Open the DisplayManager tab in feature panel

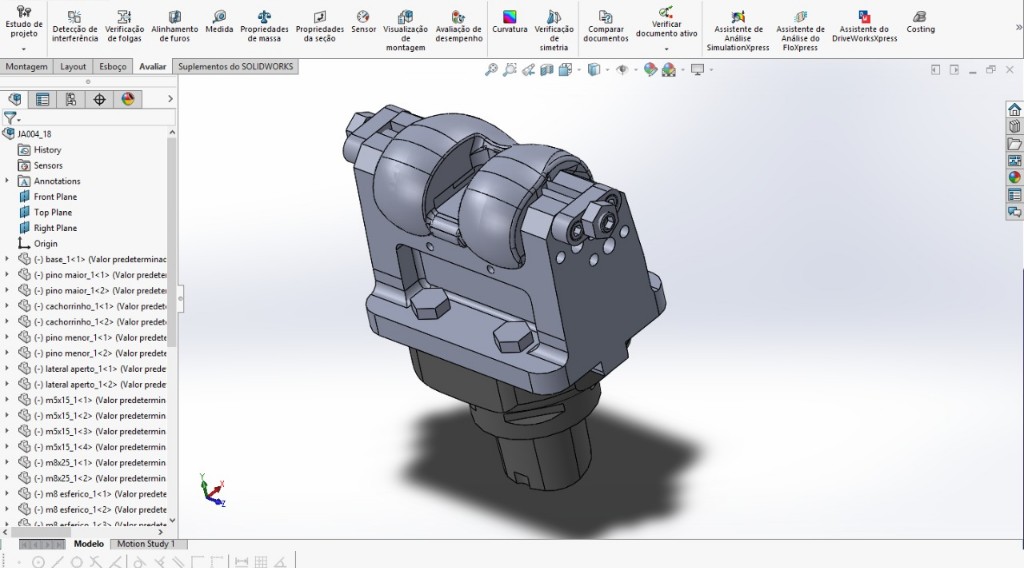(127, 99)
